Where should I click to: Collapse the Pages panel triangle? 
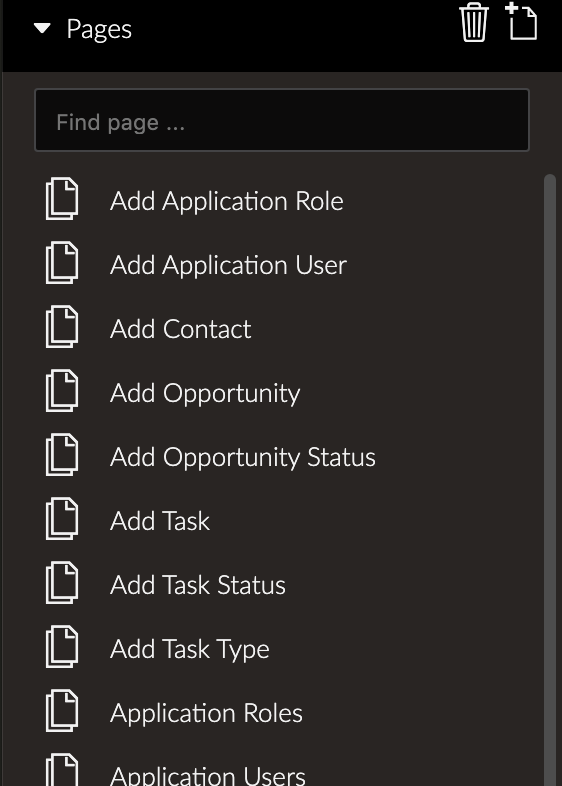point(42,29)
